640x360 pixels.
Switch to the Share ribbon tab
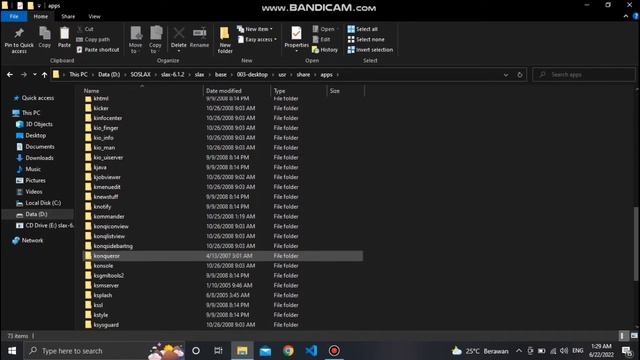point(68,16)
